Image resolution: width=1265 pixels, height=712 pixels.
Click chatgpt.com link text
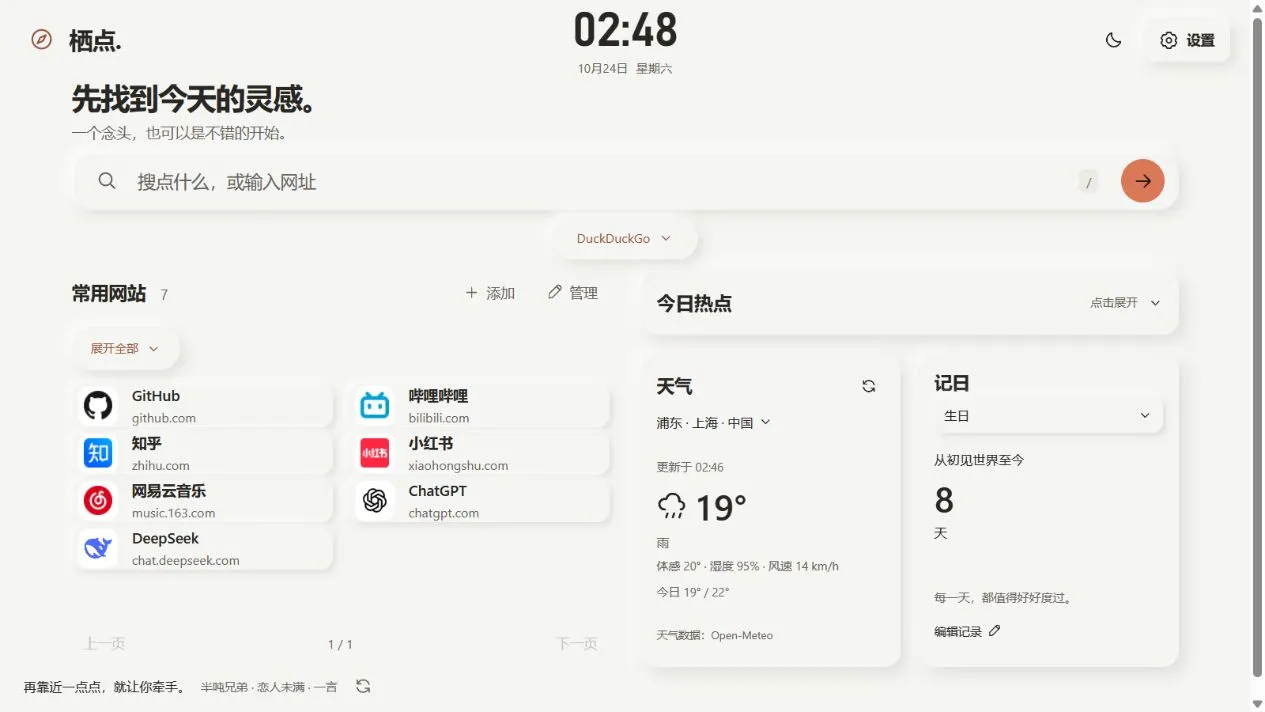[444, 513]
